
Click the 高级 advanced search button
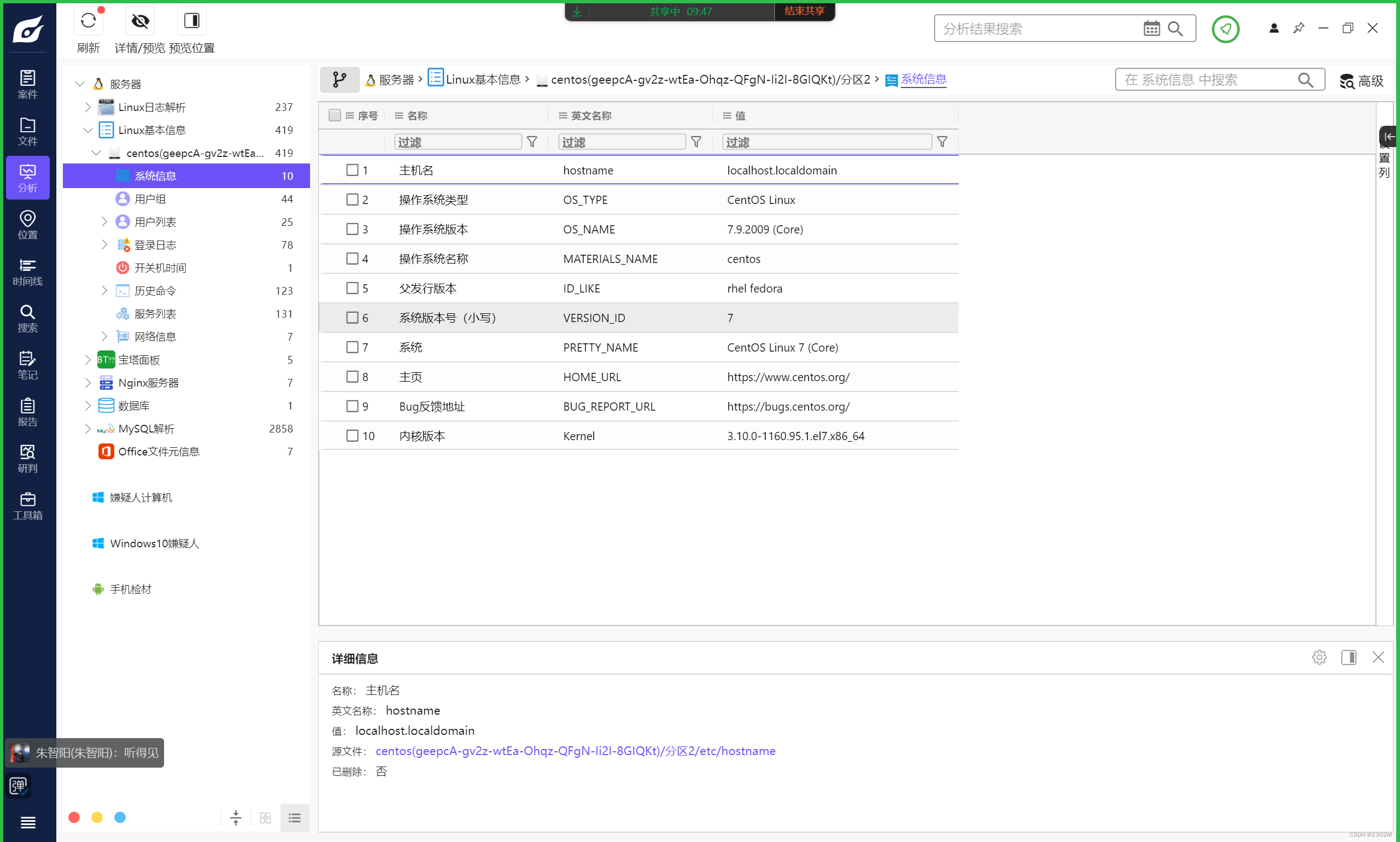pos(1361,80)
